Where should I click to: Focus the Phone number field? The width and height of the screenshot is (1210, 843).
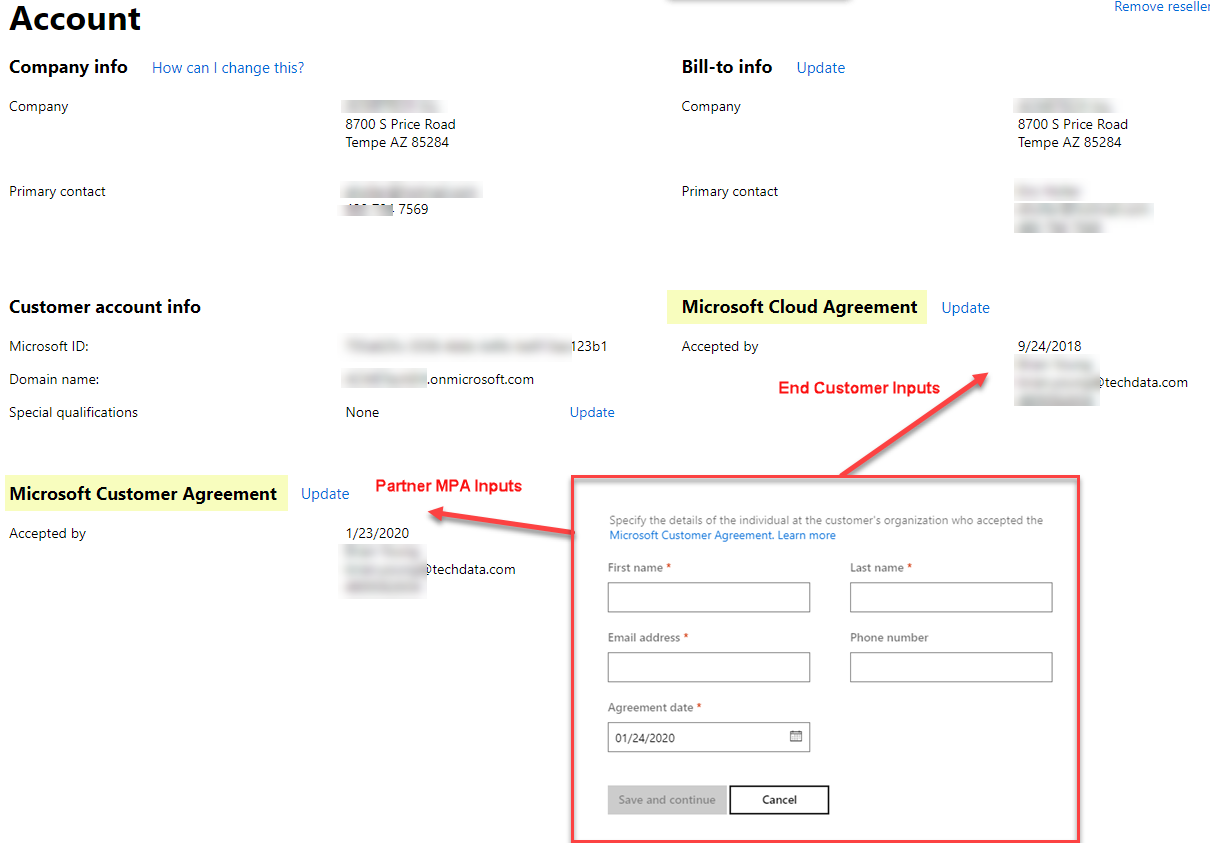click(951, 667)
